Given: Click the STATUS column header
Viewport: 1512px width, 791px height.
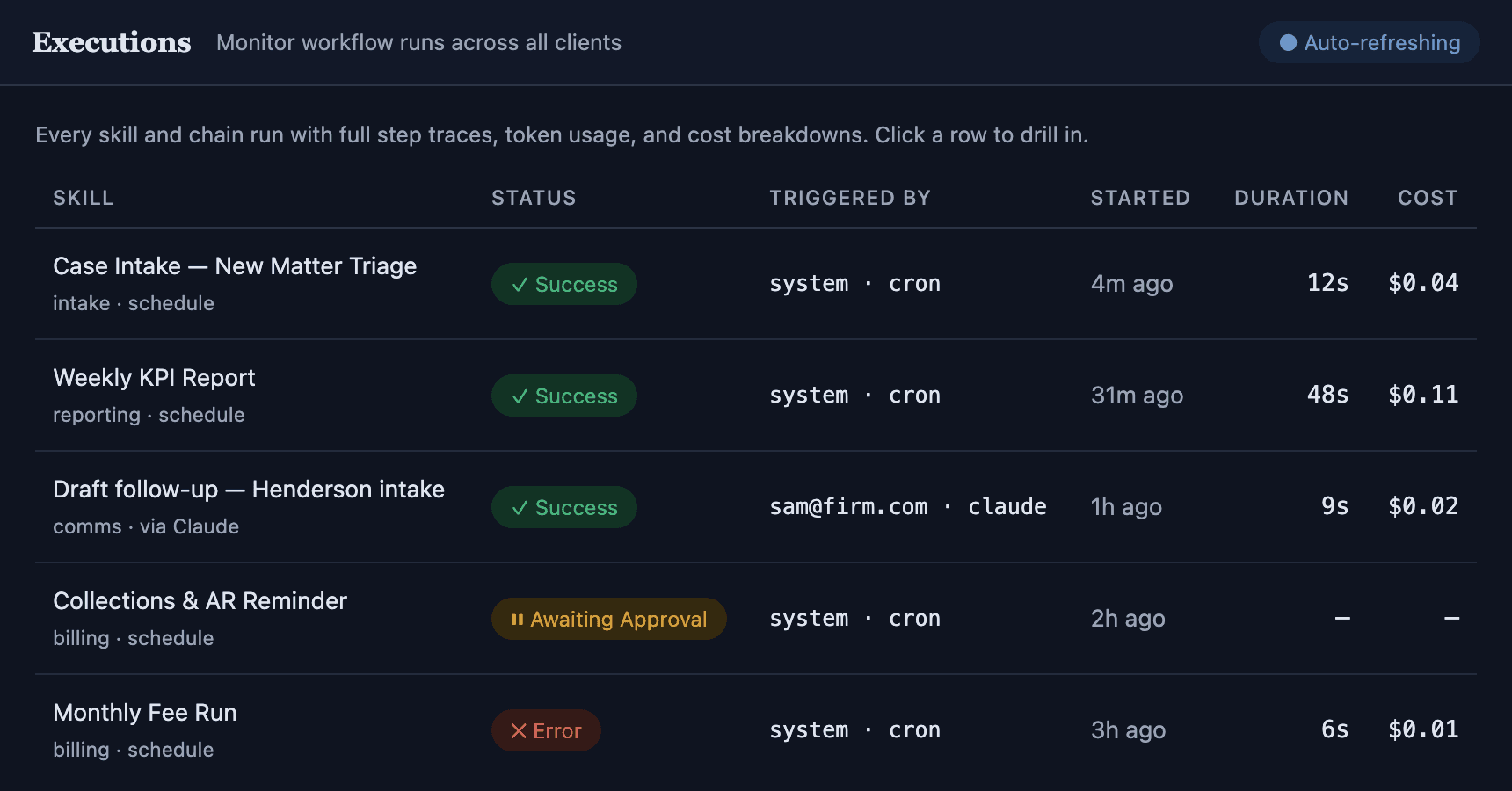Looking at the screenshot, I should (534, 198).
